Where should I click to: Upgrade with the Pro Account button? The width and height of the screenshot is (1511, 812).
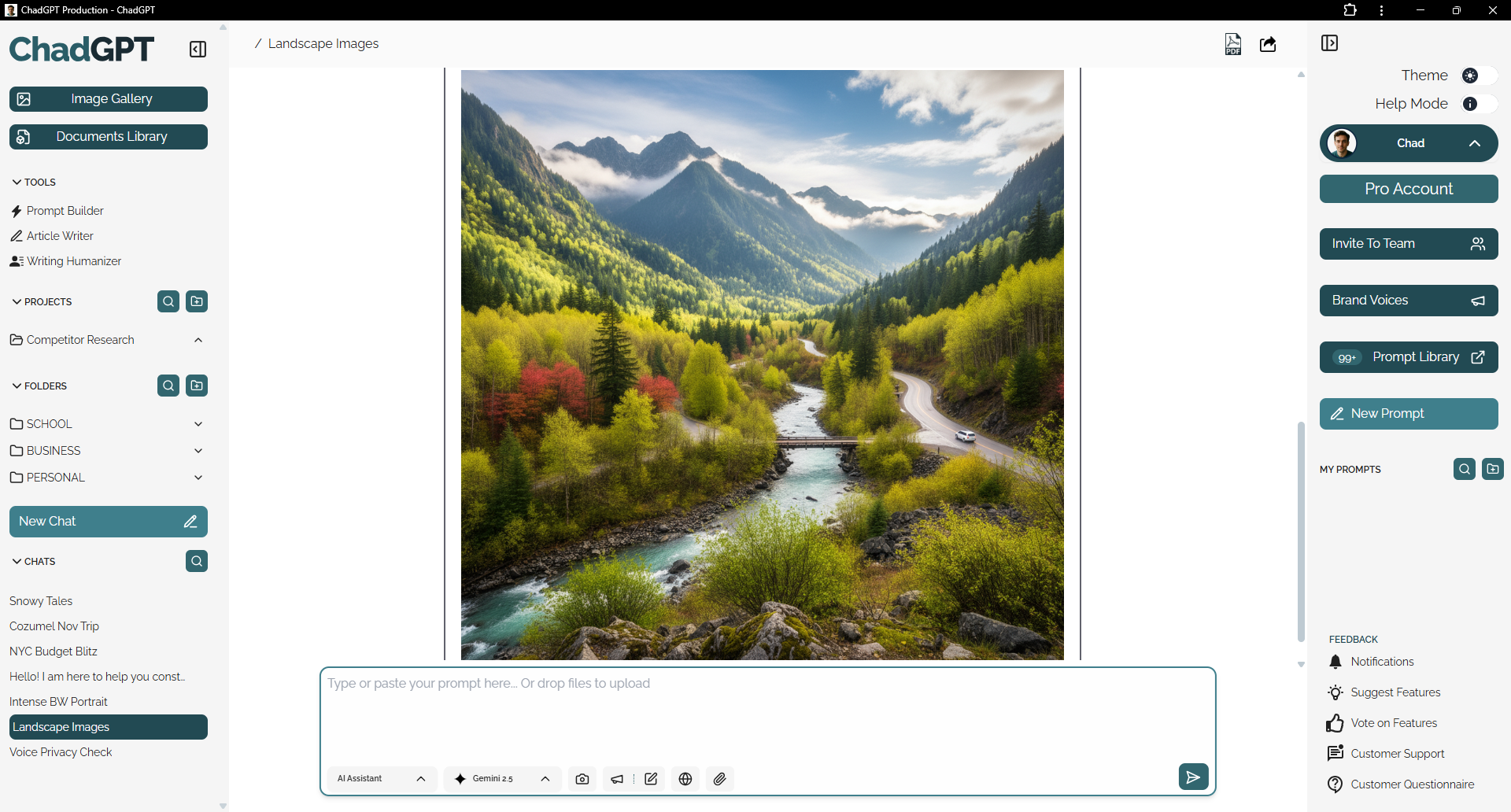coord(1408,189)
